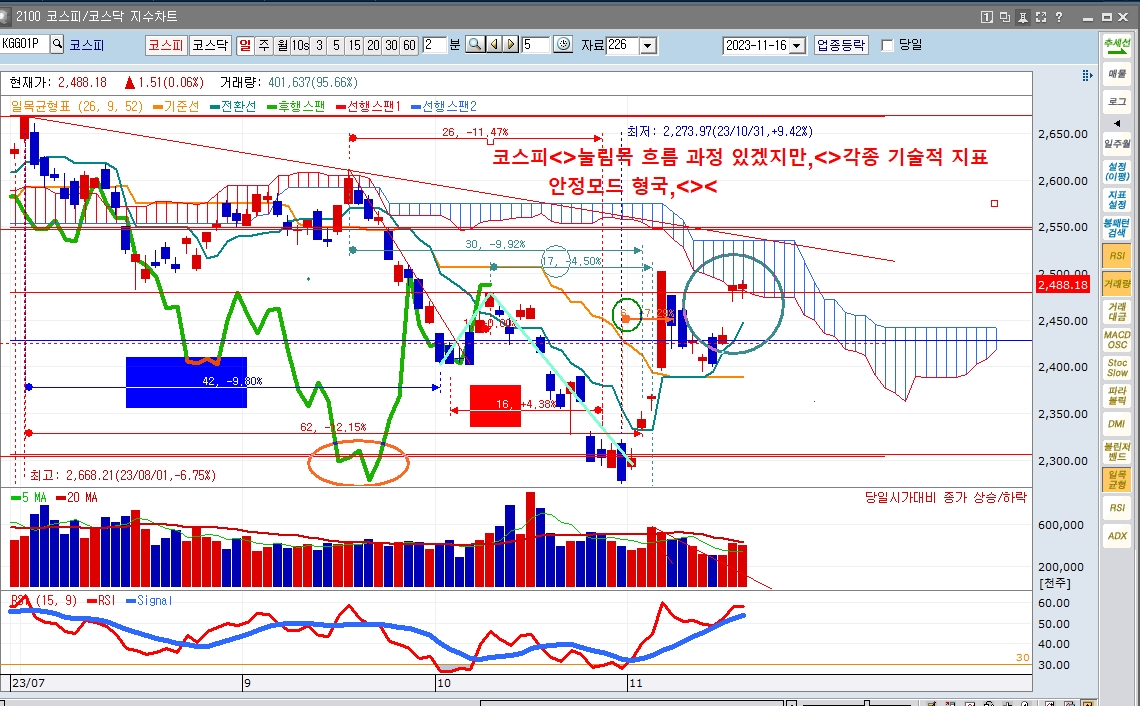Click the right arrow navigation icon

[x=511, y=45]
